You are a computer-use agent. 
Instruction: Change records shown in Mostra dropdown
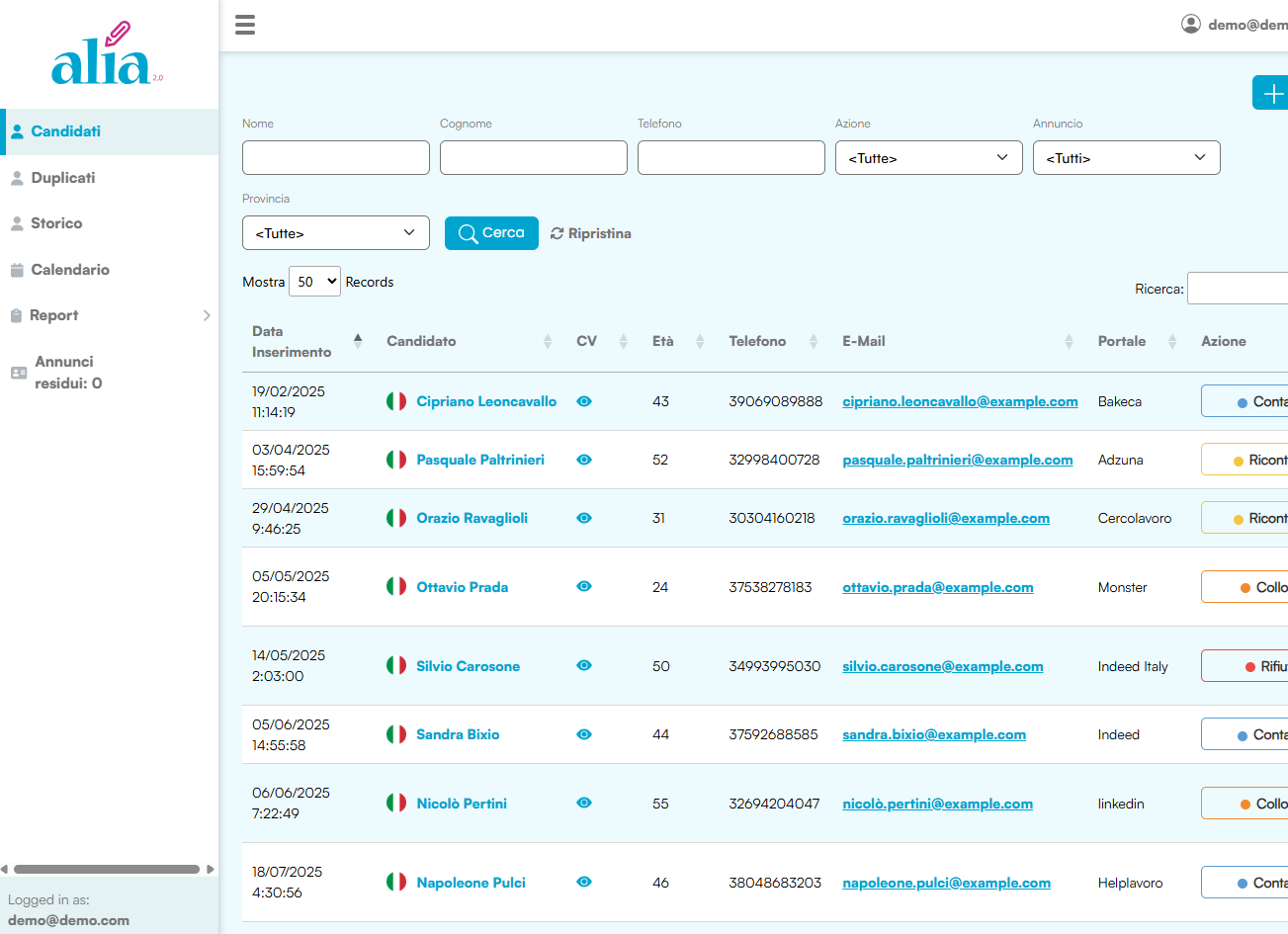tap(314, 281)
